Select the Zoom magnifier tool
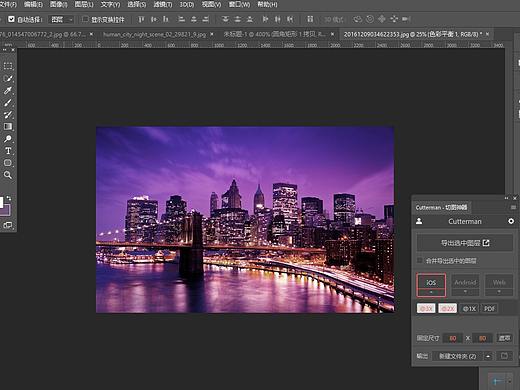 [x=8, y=175]
